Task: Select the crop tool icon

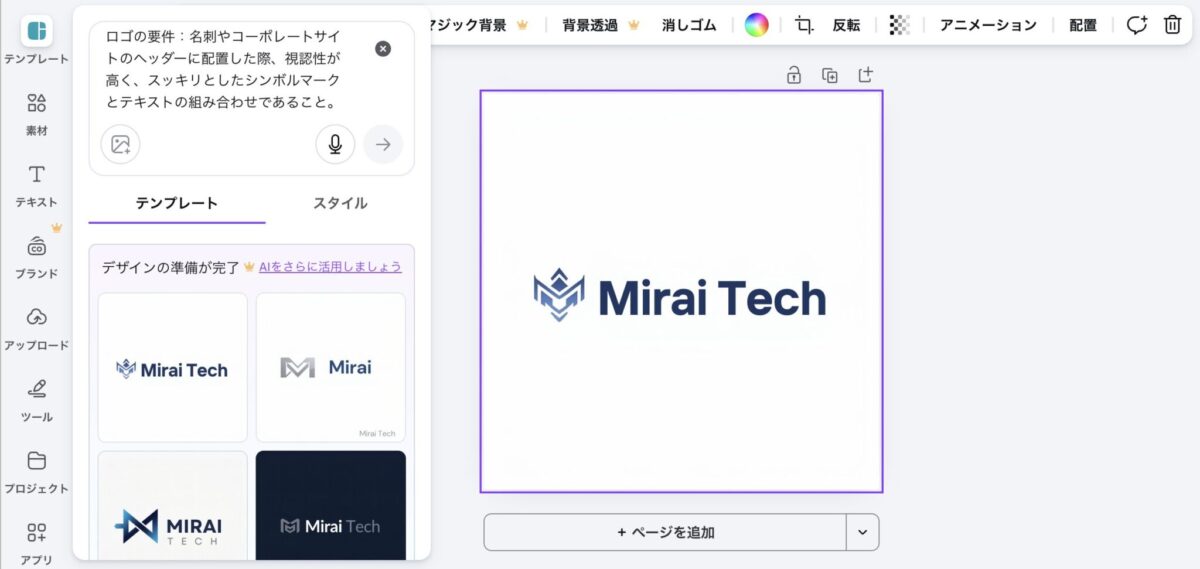Action: 804,25
